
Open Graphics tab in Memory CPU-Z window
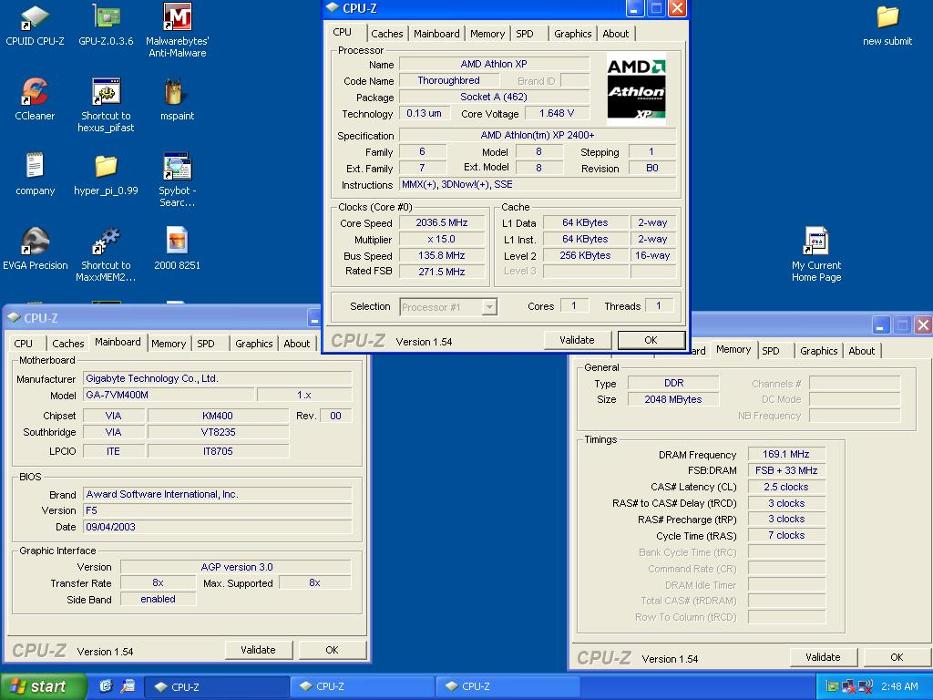coord(819,351)
